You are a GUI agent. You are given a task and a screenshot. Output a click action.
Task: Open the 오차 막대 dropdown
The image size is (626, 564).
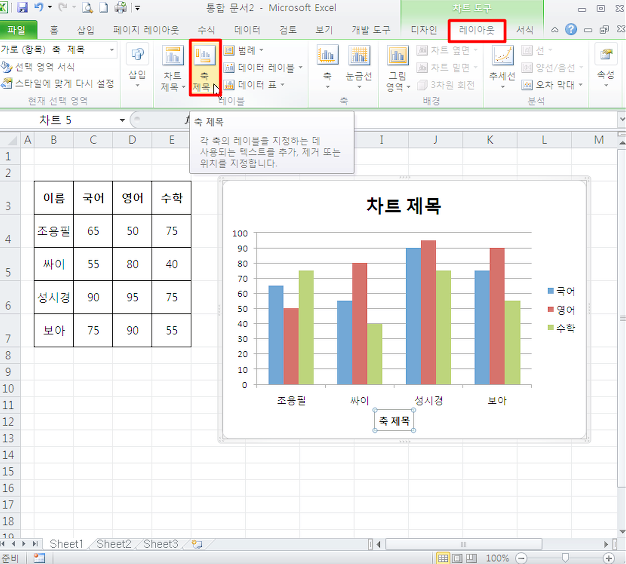click(x=552, y=85)
